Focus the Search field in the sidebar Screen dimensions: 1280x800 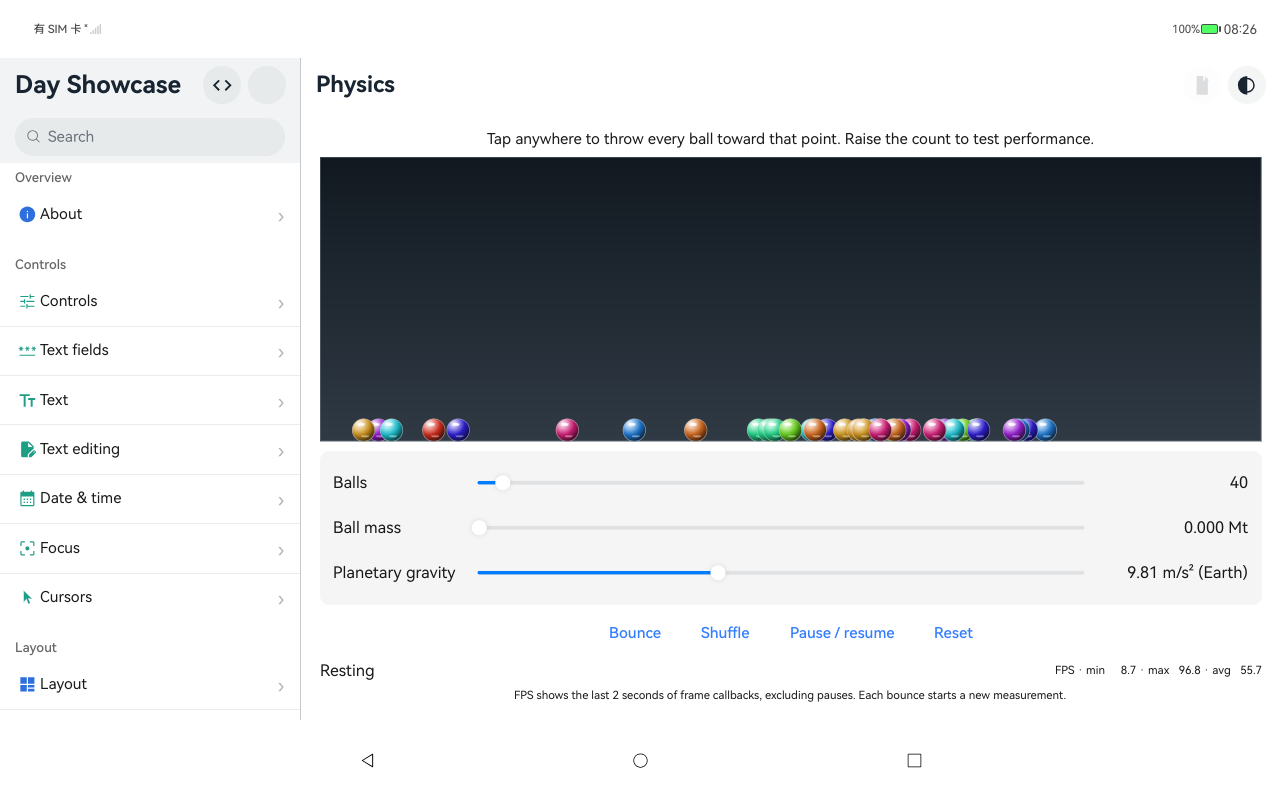click(150, 137)
